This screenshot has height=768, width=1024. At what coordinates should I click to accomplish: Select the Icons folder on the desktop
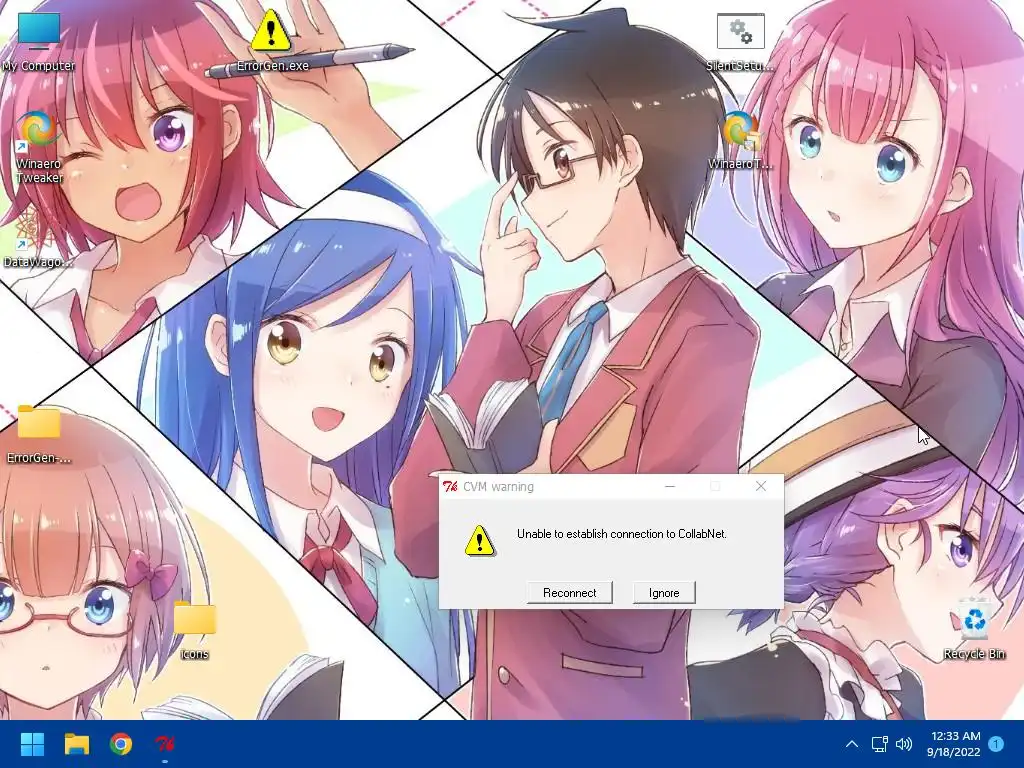click(x=194, y=630)
